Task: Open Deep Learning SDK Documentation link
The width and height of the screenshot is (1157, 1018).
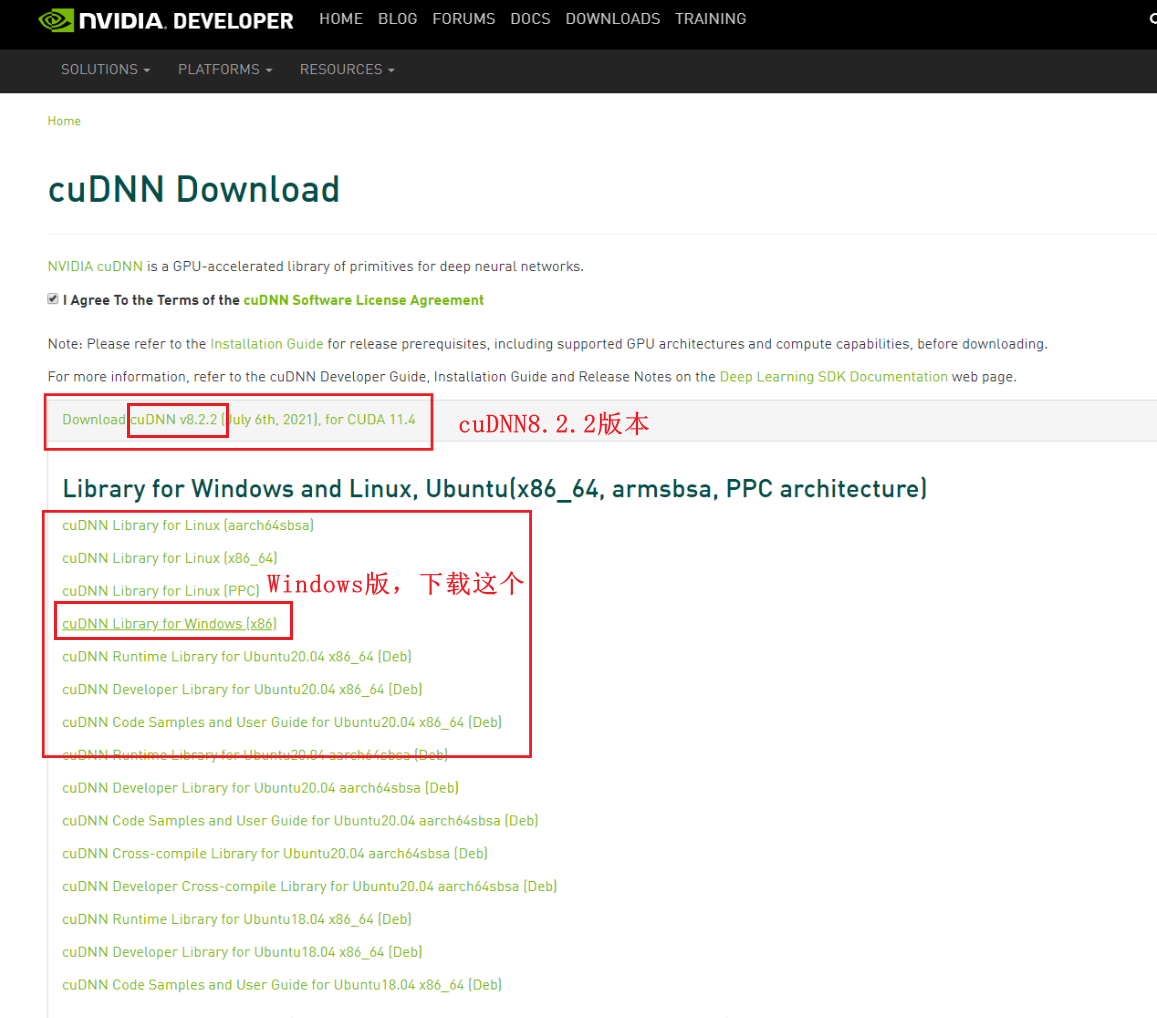Action: tap(833, 377)
